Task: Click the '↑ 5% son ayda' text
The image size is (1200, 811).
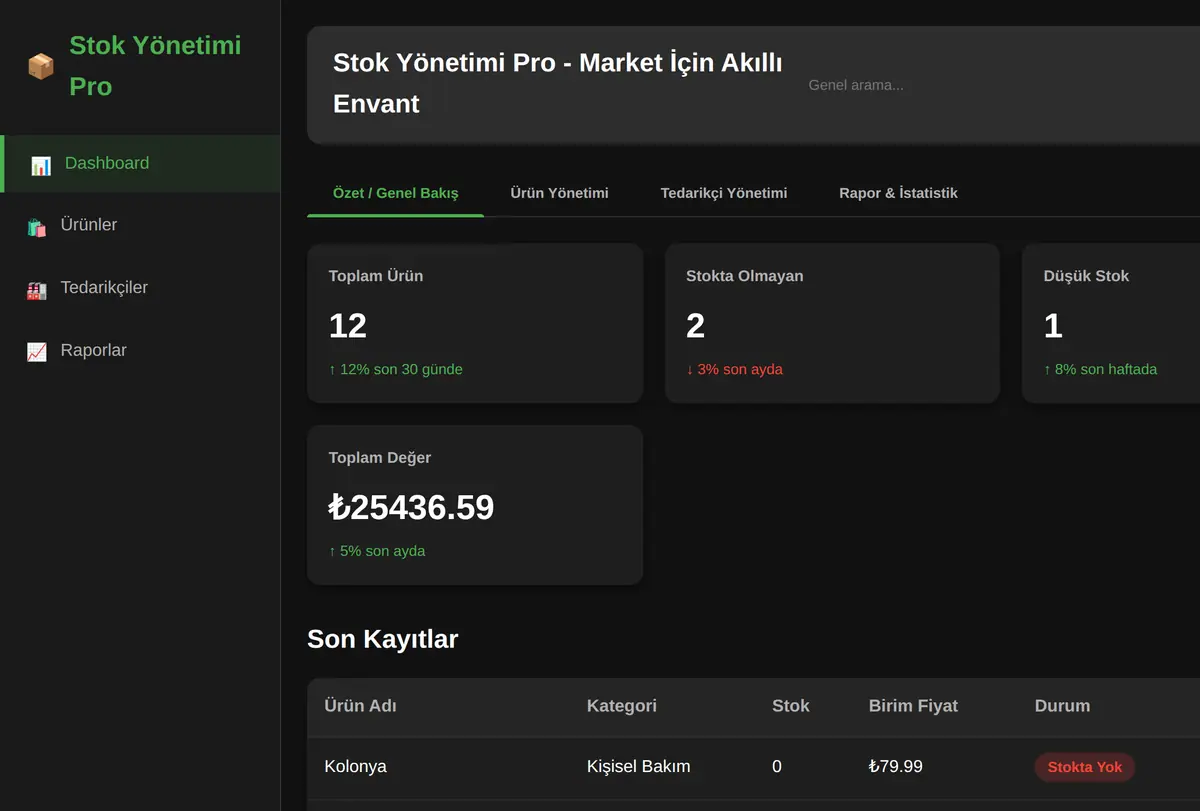Action: coord(377,551)
